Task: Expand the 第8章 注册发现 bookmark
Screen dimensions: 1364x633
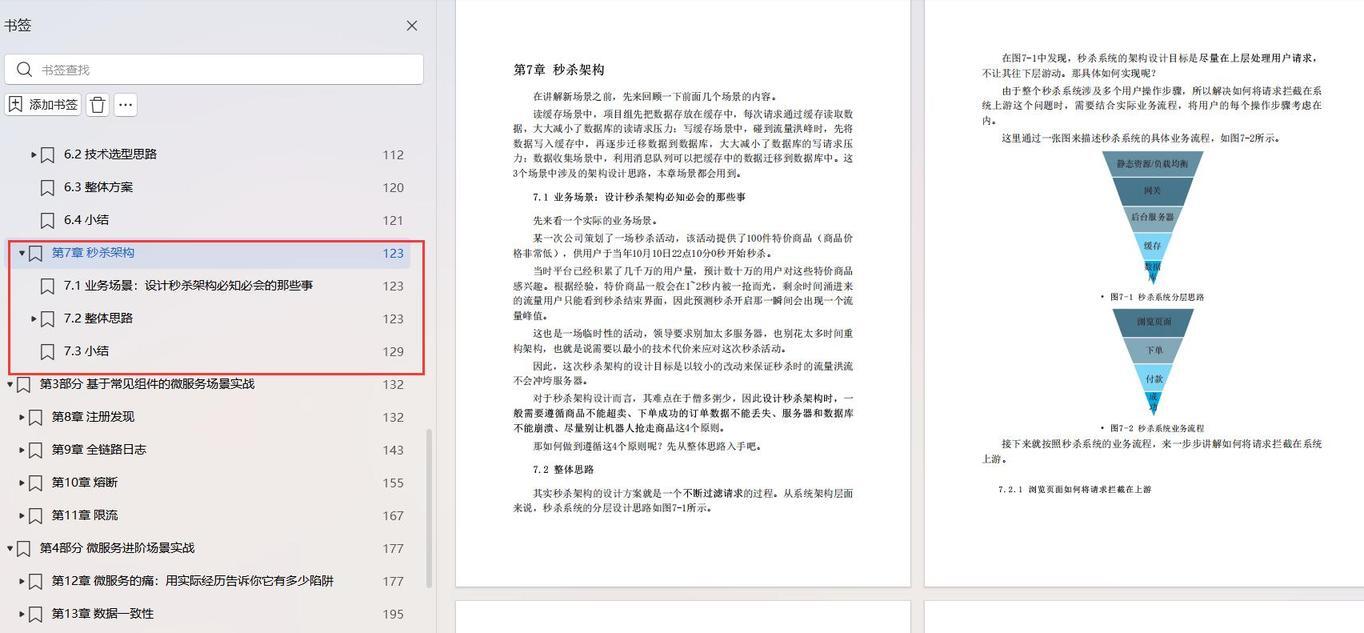Action: tap(21, 417)
